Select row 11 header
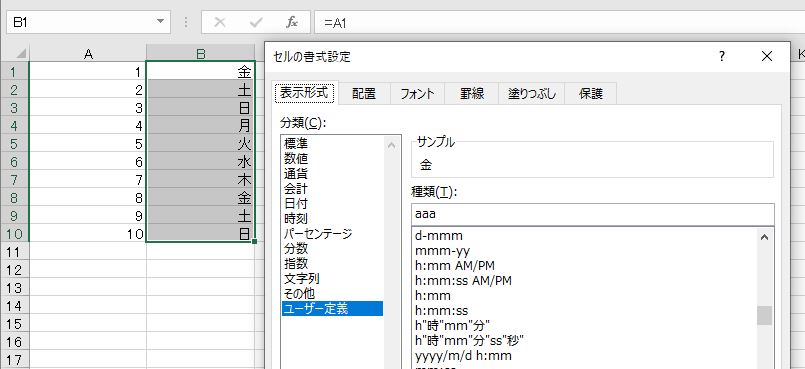 click(14, 251)
